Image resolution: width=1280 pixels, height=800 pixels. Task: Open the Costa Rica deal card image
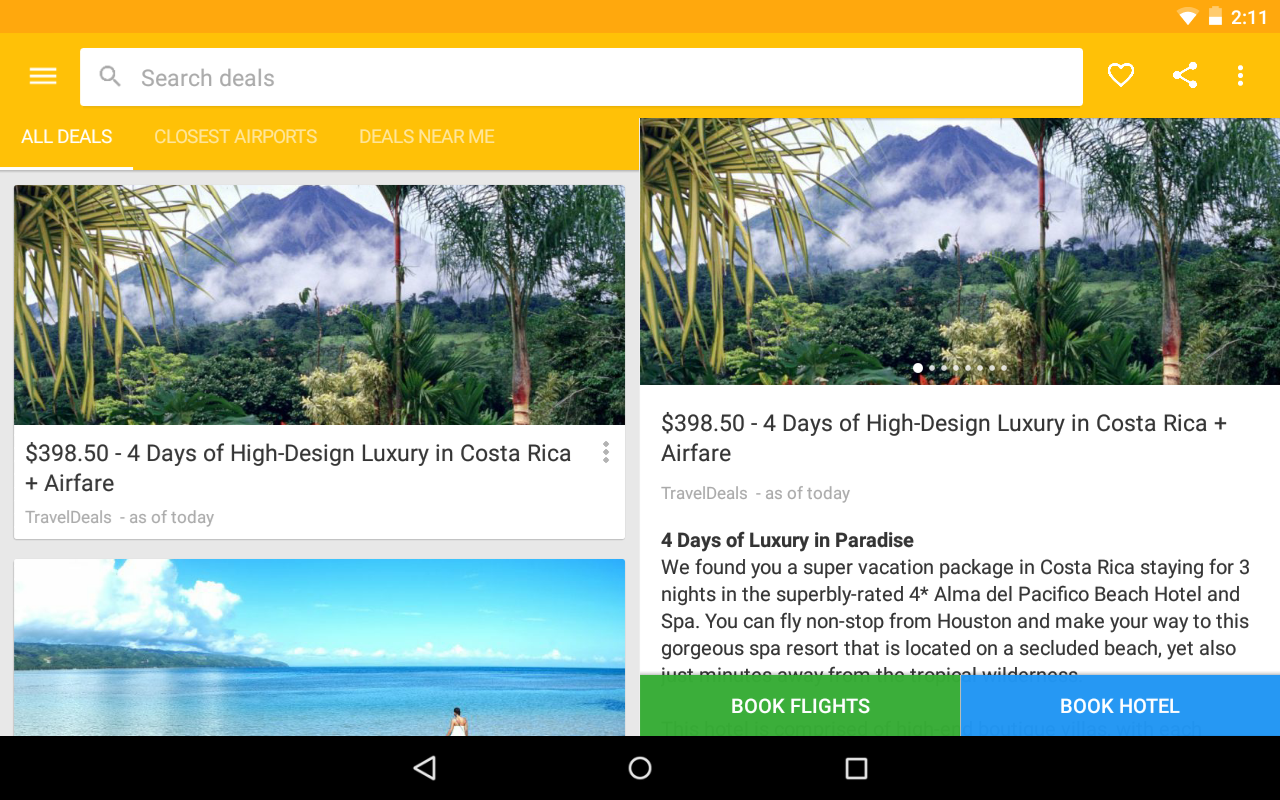point(319,305)
